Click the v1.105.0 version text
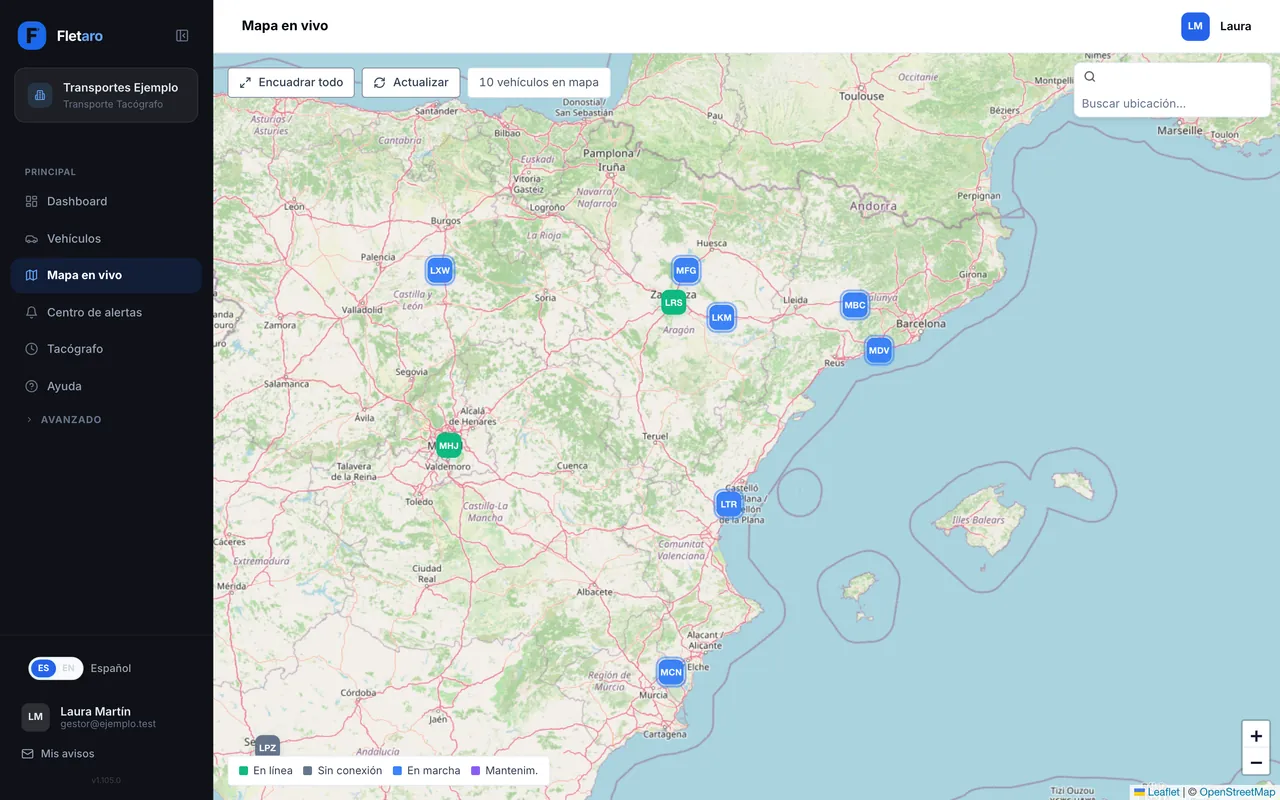Image resolution: width=1280 pixels, height=800 pixels. click(106, 780)
